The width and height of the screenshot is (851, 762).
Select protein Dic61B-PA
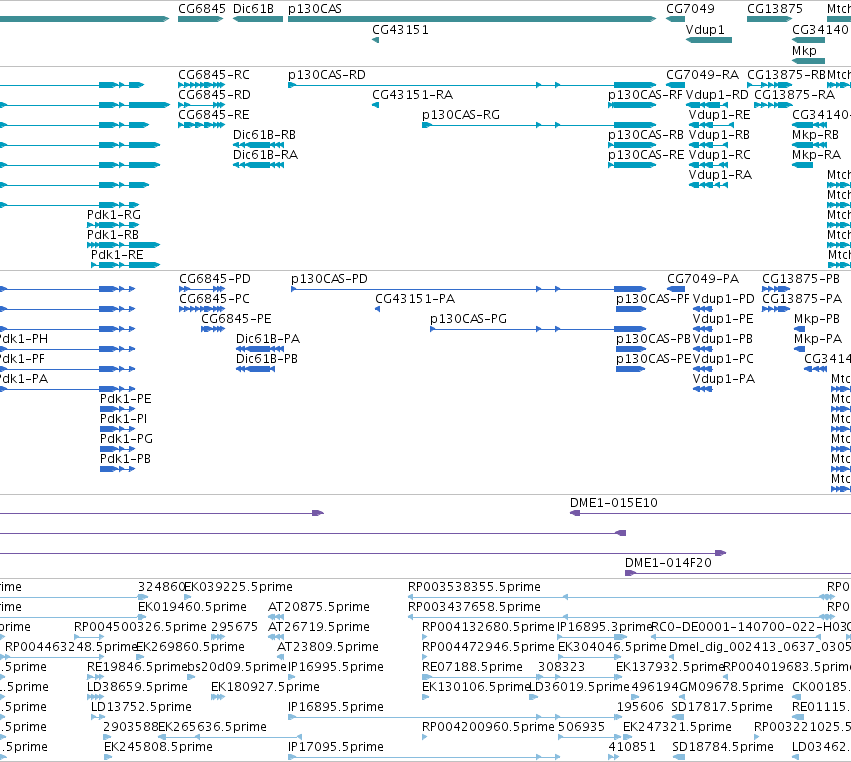(260, 349)
